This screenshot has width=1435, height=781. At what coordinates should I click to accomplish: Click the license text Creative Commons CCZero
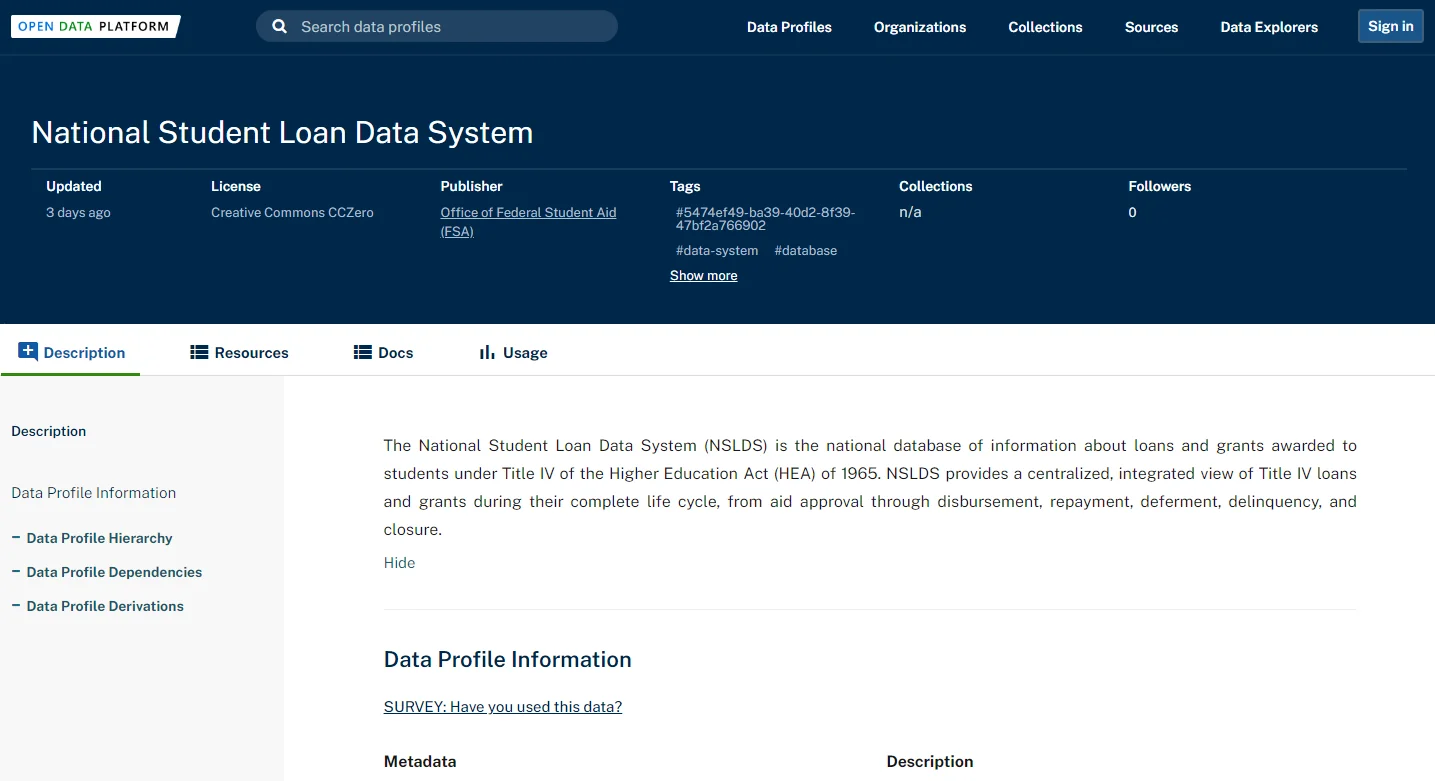point(292,212)
